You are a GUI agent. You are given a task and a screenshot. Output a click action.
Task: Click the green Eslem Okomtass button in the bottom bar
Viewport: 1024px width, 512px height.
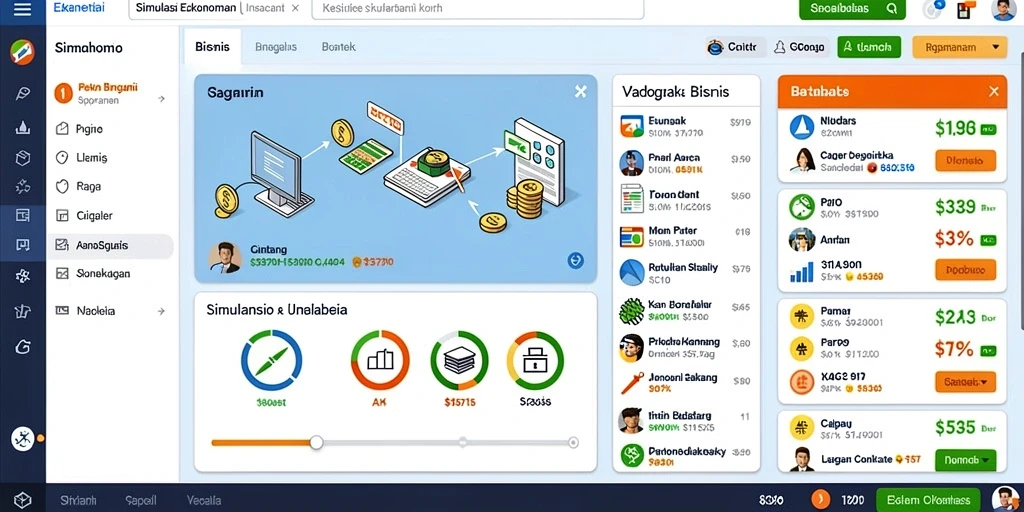(x=928, y=500)
